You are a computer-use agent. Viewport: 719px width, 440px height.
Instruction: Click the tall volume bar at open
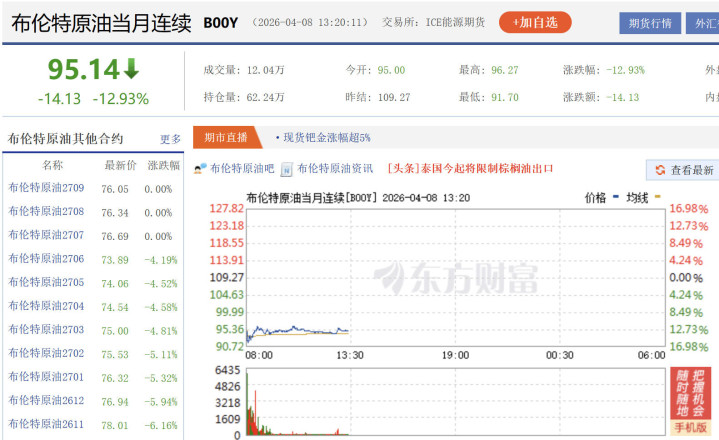tap(247, 404)
